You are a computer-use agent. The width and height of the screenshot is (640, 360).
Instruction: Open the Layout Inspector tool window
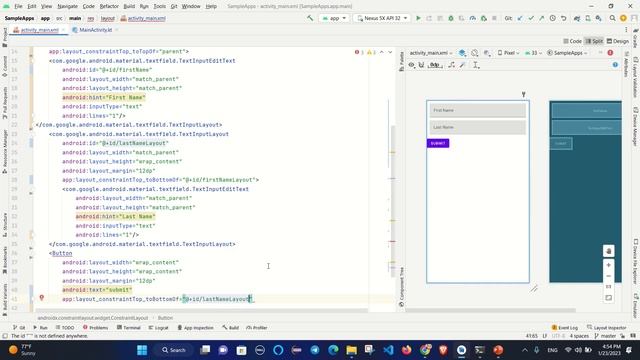pyautogui.click(x=606, y=327)
